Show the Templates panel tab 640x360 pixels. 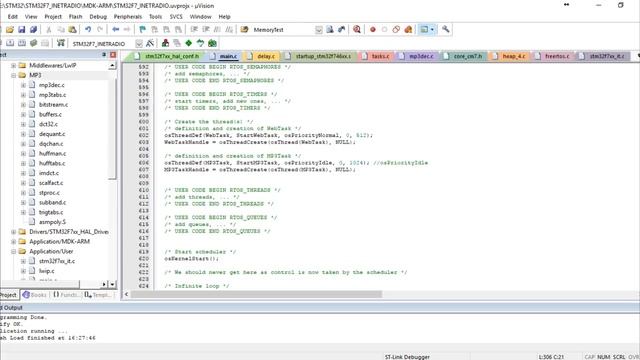pos(98,295)
